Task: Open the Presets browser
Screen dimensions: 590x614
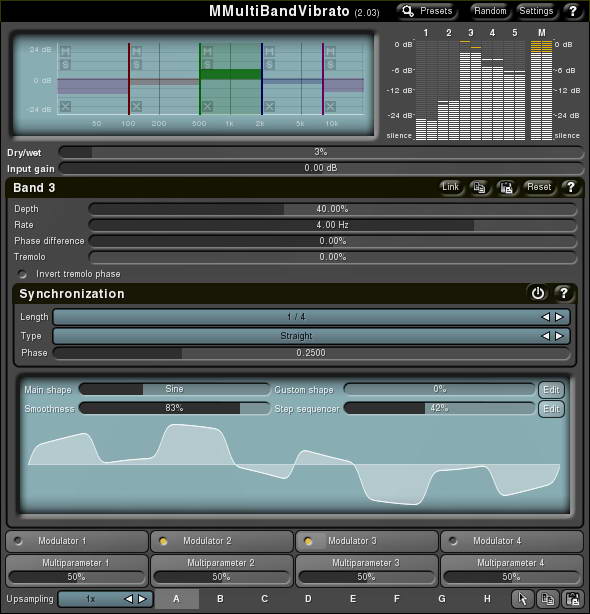Action: (427, 11)
